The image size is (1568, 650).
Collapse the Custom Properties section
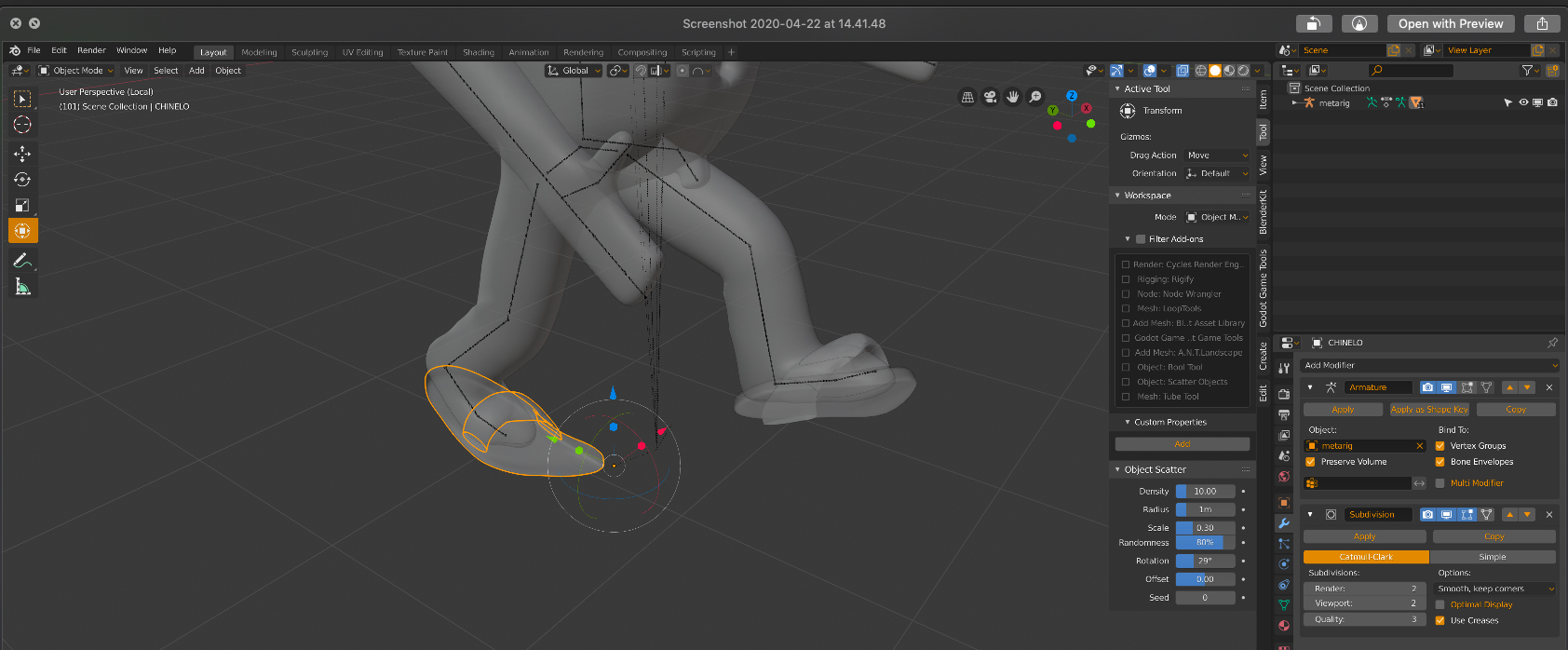click(x=1128, y=422)
